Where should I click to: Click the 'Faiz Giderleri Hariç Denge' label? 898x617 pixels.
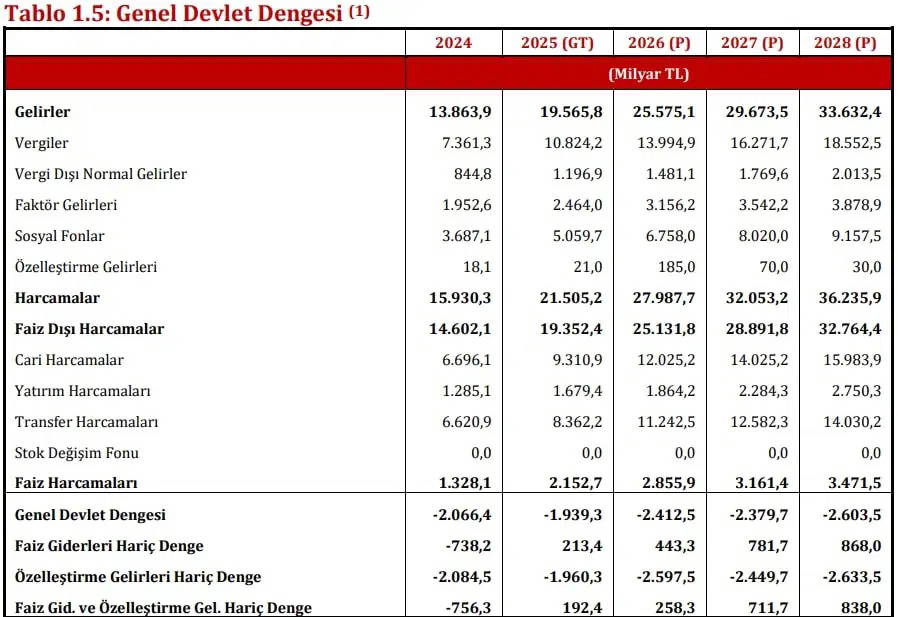pos(109,546)
